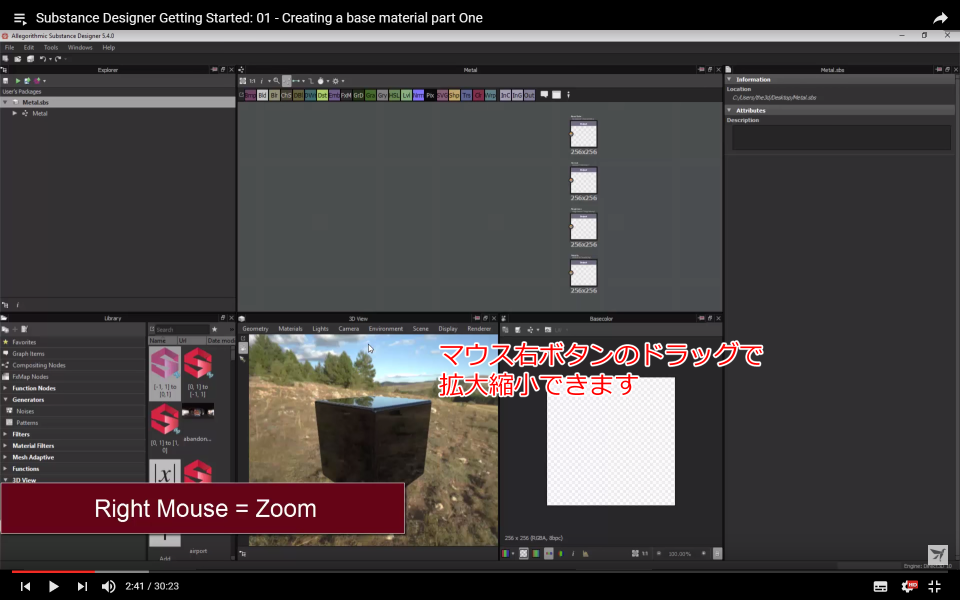Add an Output (Out) node

[530, 95]
